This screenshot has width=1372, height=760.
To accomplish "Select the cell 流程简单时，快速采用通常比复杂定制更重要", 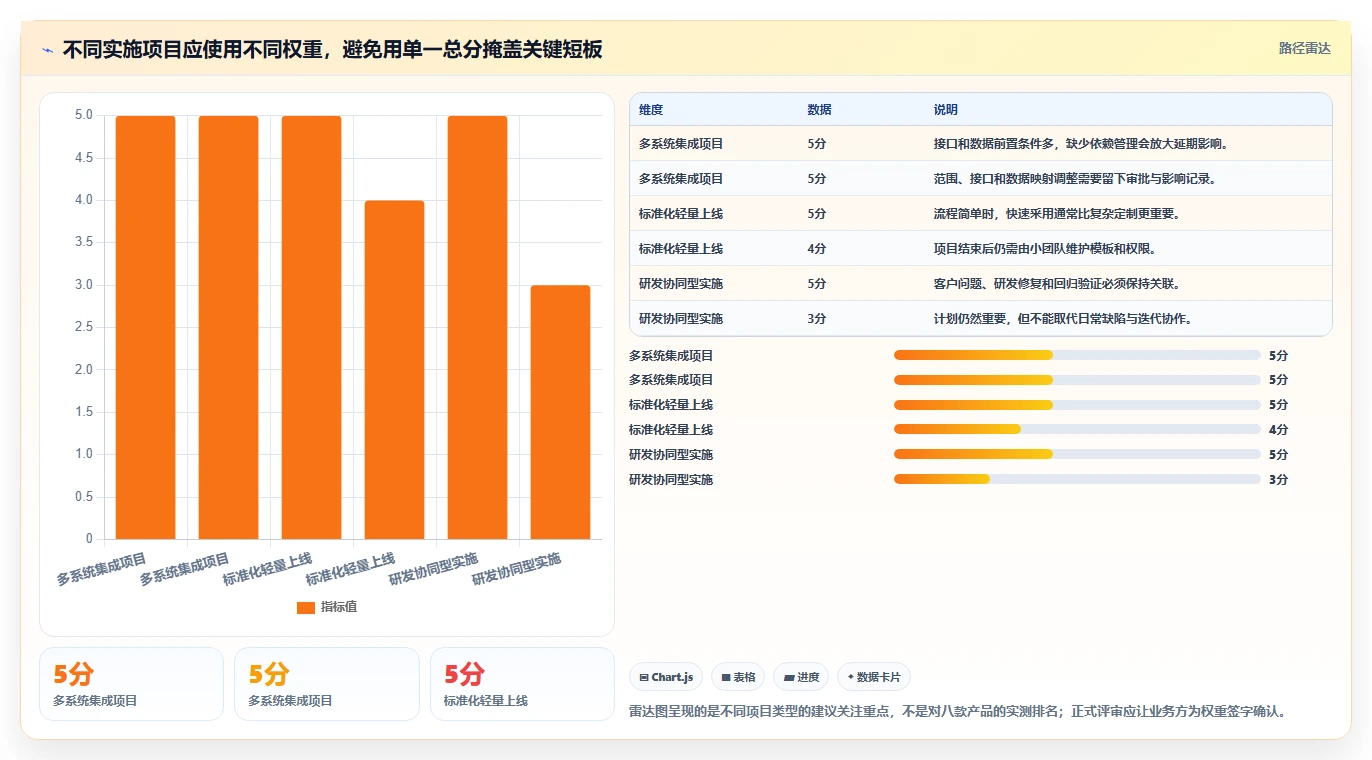I will 1057,214.
